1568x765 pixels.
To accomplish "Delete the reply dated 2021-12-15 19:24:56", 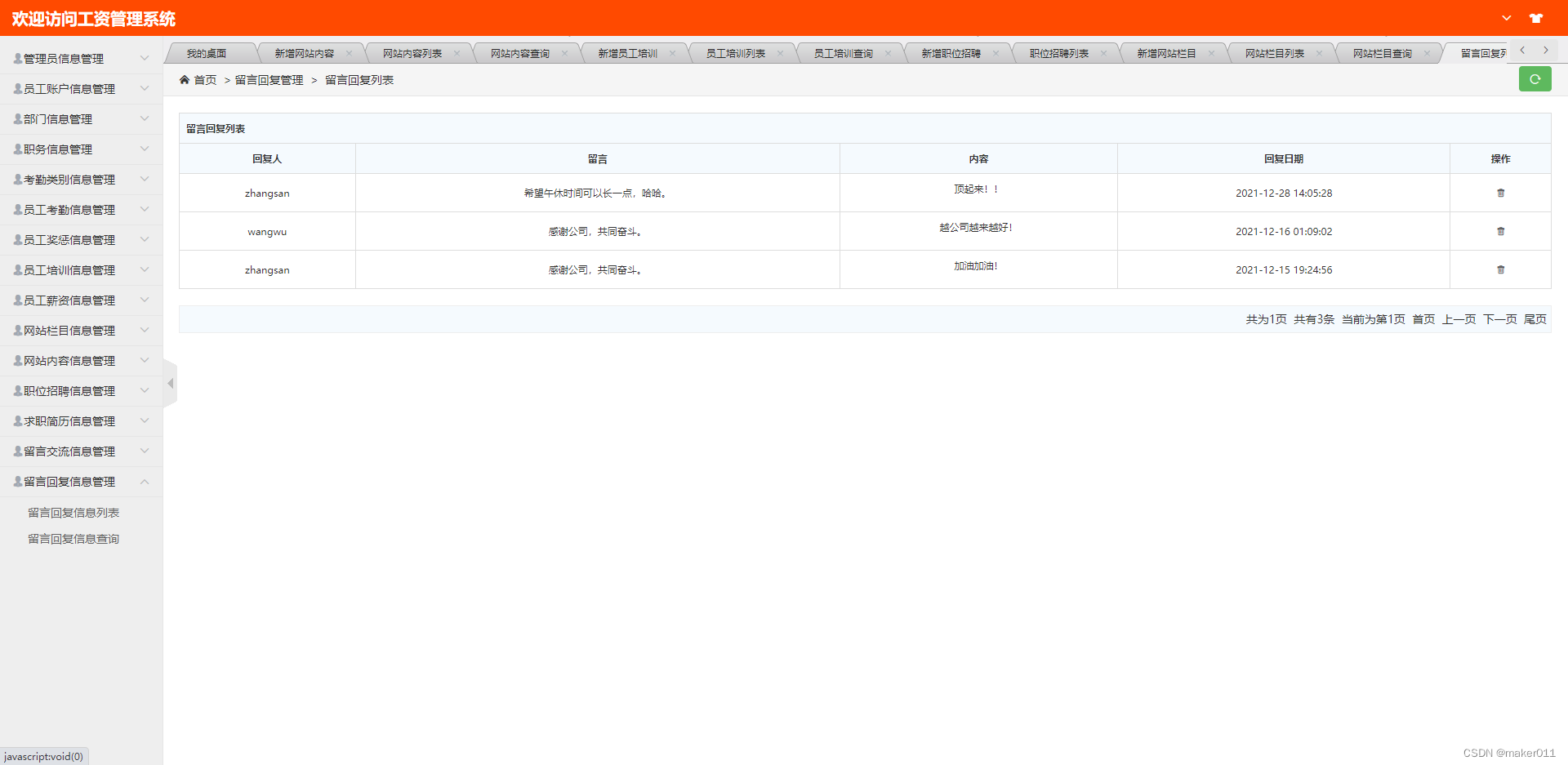I will (x=1500, y=269).
